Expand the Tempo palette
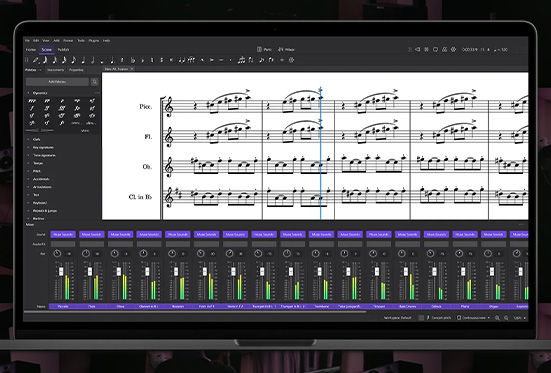Viewport: 551px width, 373px height. click(x=28, y=163)
